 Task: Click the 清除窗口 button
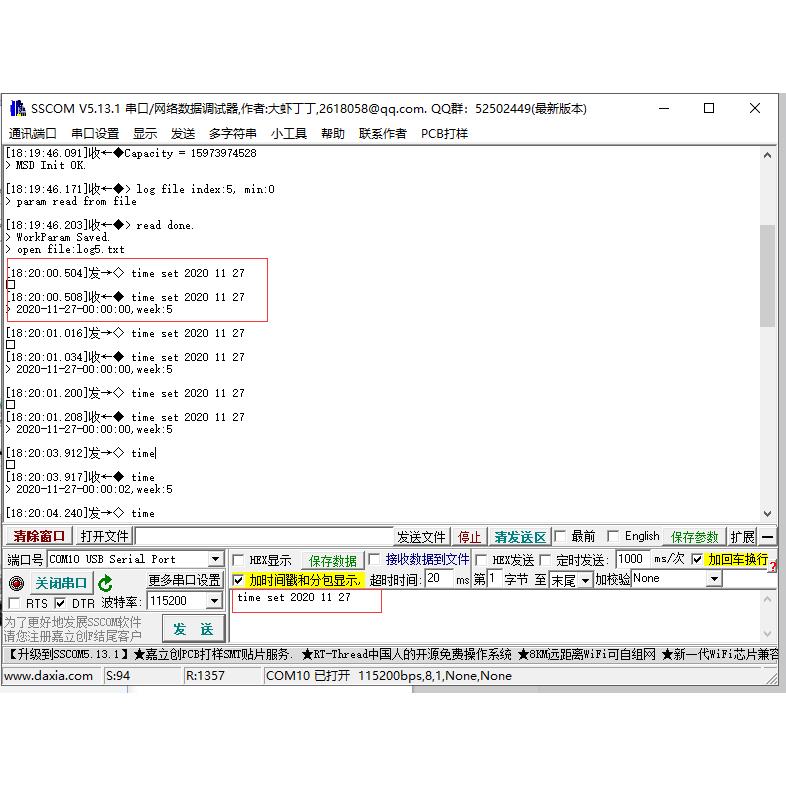39,536
